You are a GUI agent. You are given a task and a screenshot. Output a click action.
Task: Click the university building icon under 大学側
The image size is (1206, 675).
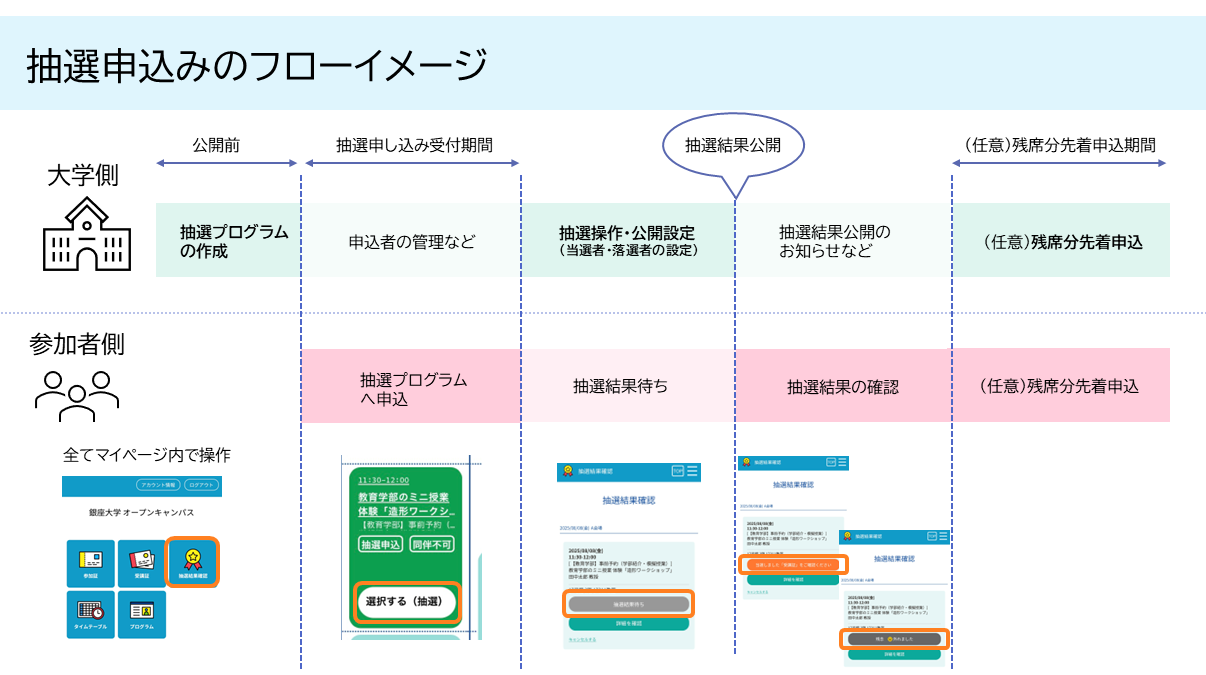click(x=86, y=235)
